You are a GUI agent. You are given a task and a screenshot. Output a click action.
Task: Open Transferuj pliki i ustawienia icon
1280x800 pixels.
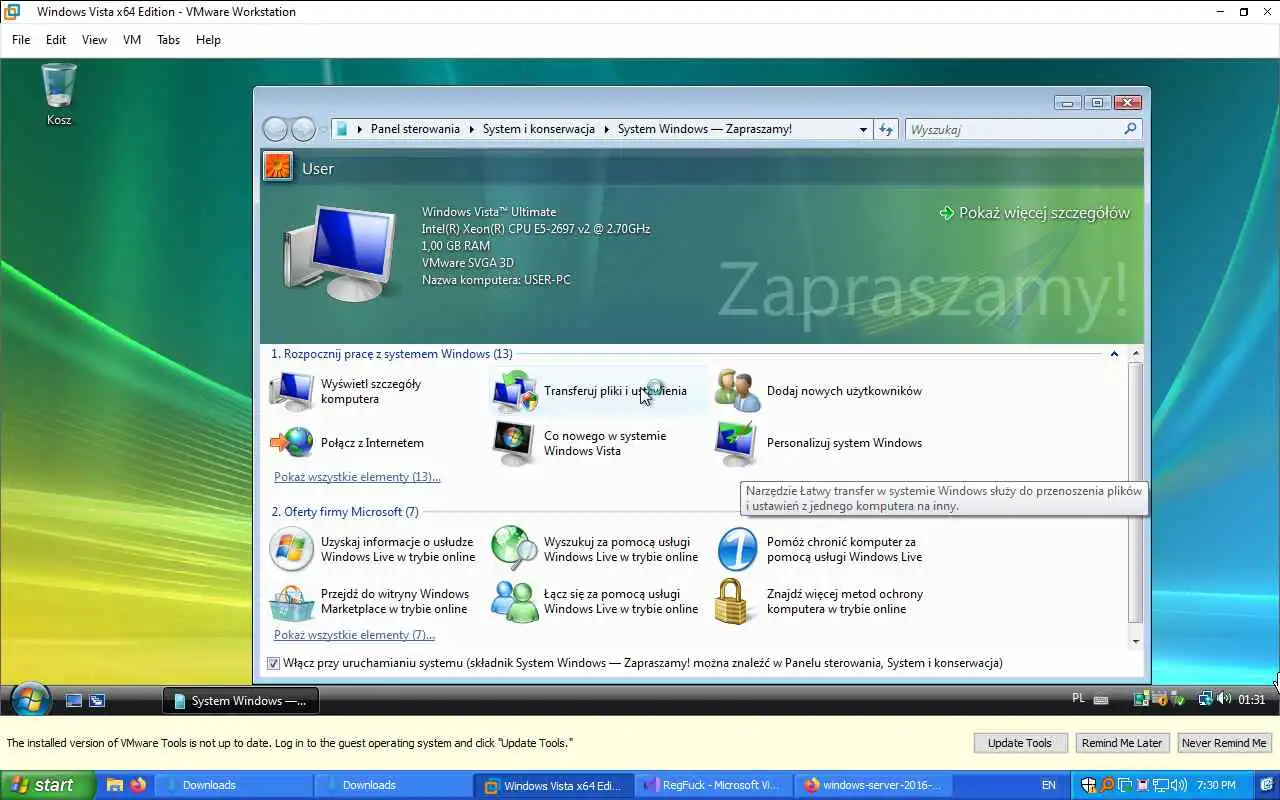pos(515,391)
